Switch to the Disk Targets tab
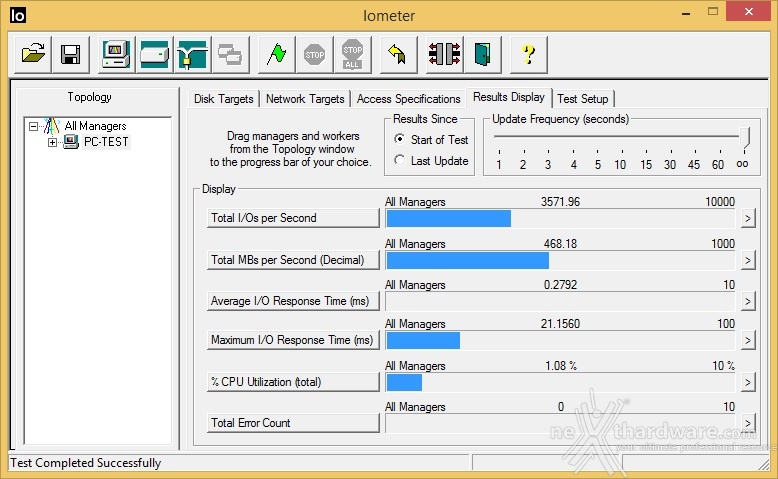Viewport: 778px width, 479px height. coord(224,99)
